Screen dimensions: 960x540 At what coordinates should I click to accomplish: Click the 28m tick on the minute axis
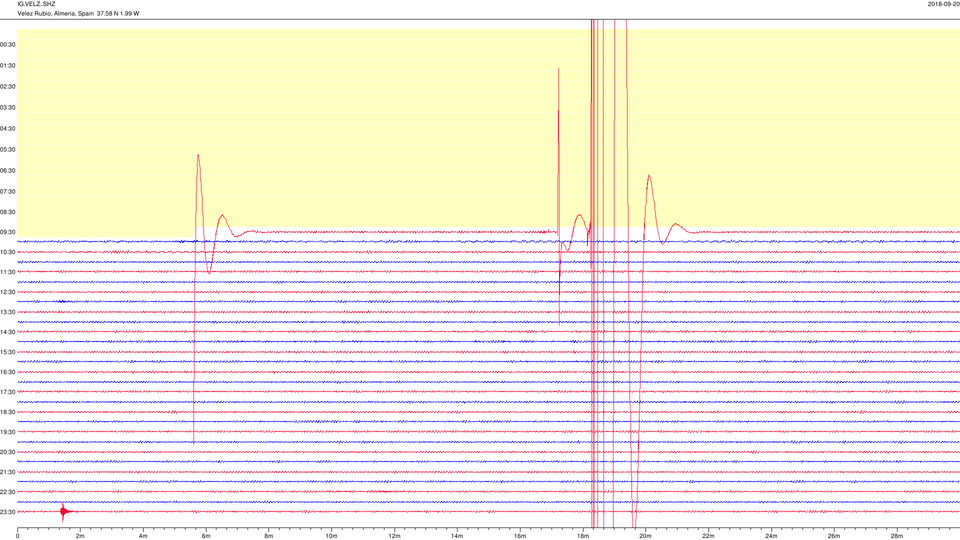(x=896, y=536)
